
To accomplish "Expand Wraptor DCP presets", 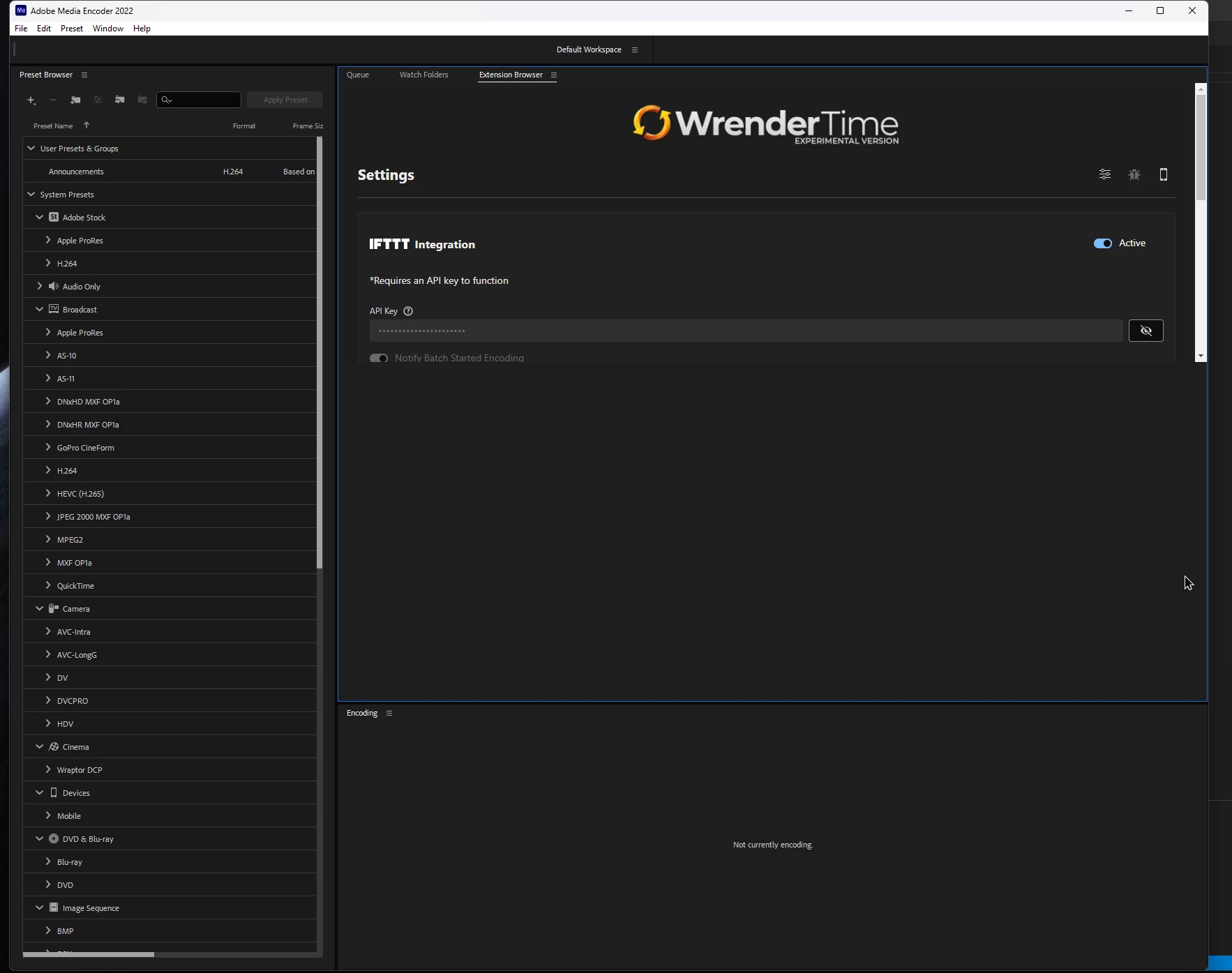I will [48, 769].
